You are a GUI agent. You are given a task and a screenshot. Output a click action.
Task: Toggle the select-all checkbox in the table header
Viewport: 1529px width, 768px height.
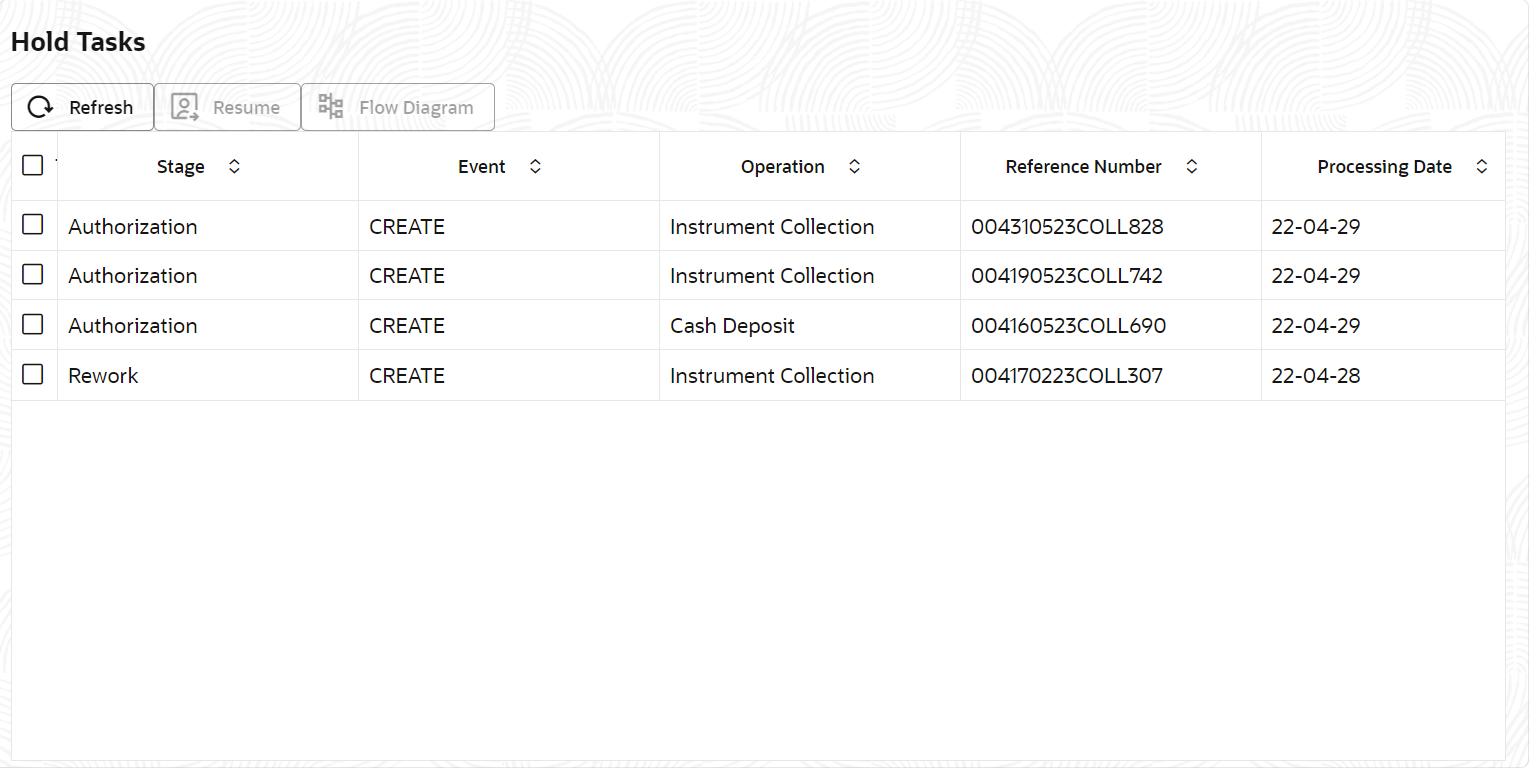click(33, 165)
